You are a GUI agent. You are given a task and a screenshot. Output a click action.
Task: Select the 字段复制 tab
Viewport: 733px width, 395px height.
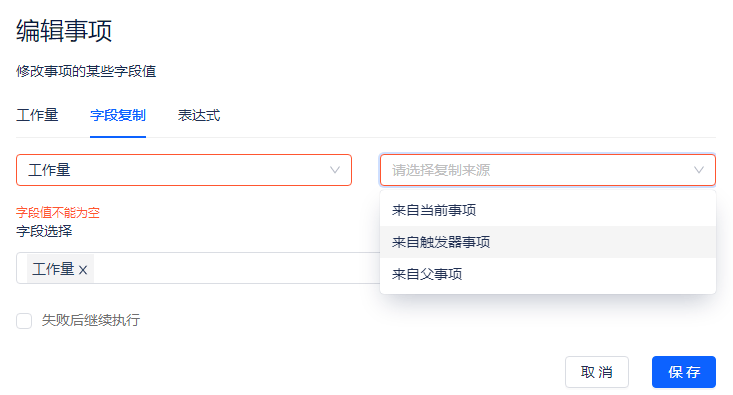pos(118,115)
